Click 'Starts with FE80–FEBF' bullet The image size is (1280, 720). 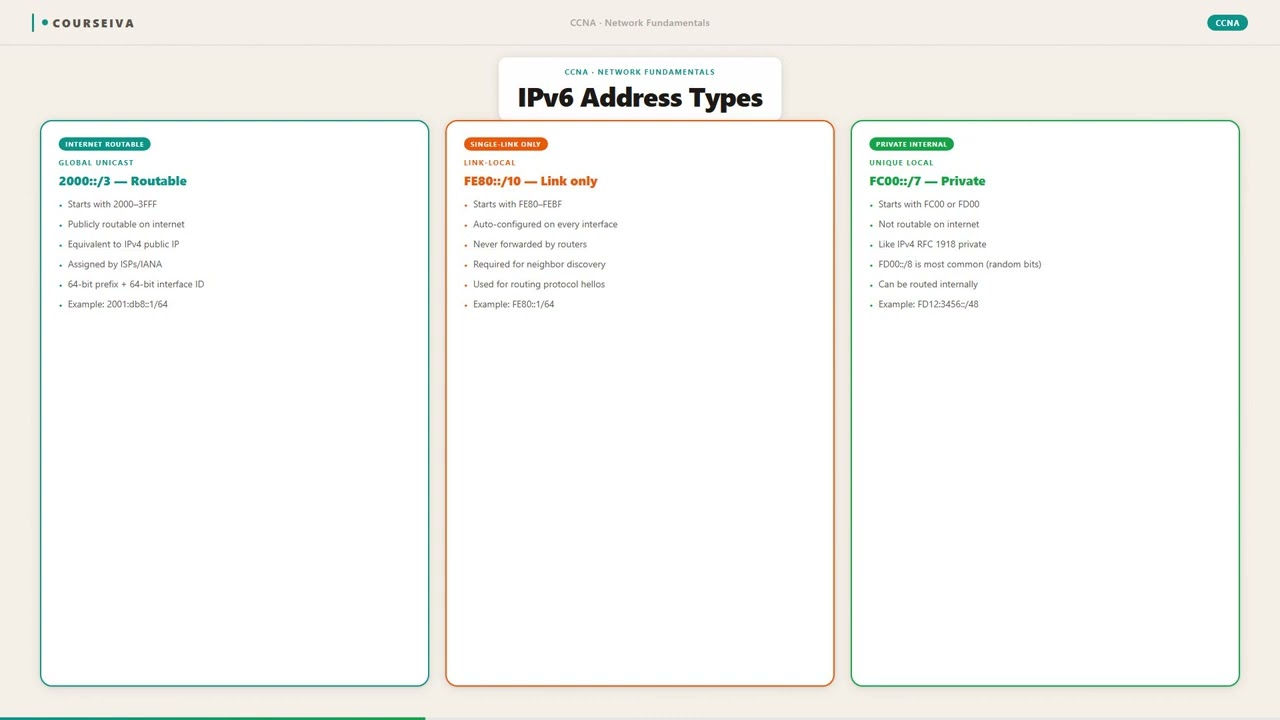point(517,204)
